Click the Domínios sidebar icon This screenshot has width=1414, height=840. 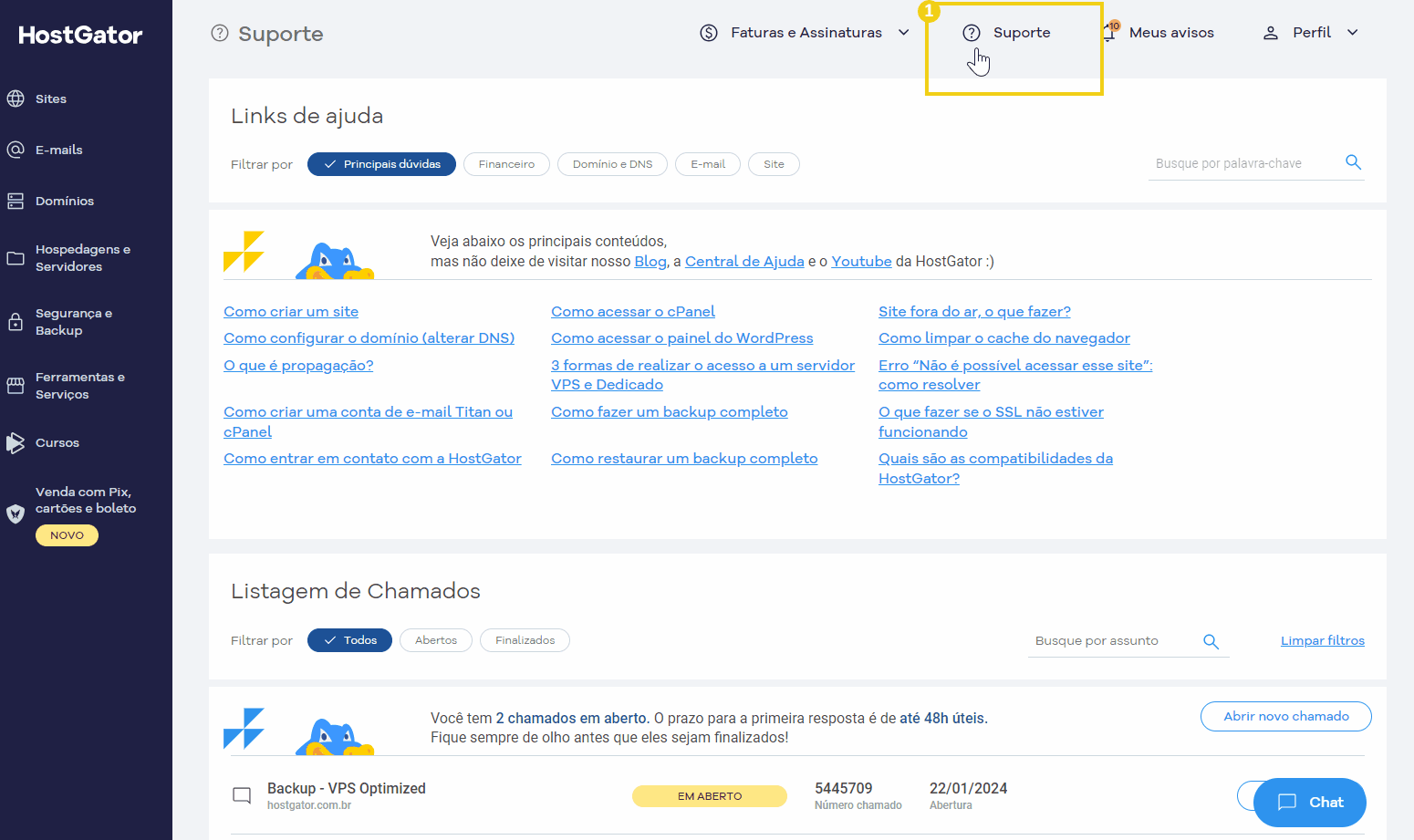pos(16,201)
